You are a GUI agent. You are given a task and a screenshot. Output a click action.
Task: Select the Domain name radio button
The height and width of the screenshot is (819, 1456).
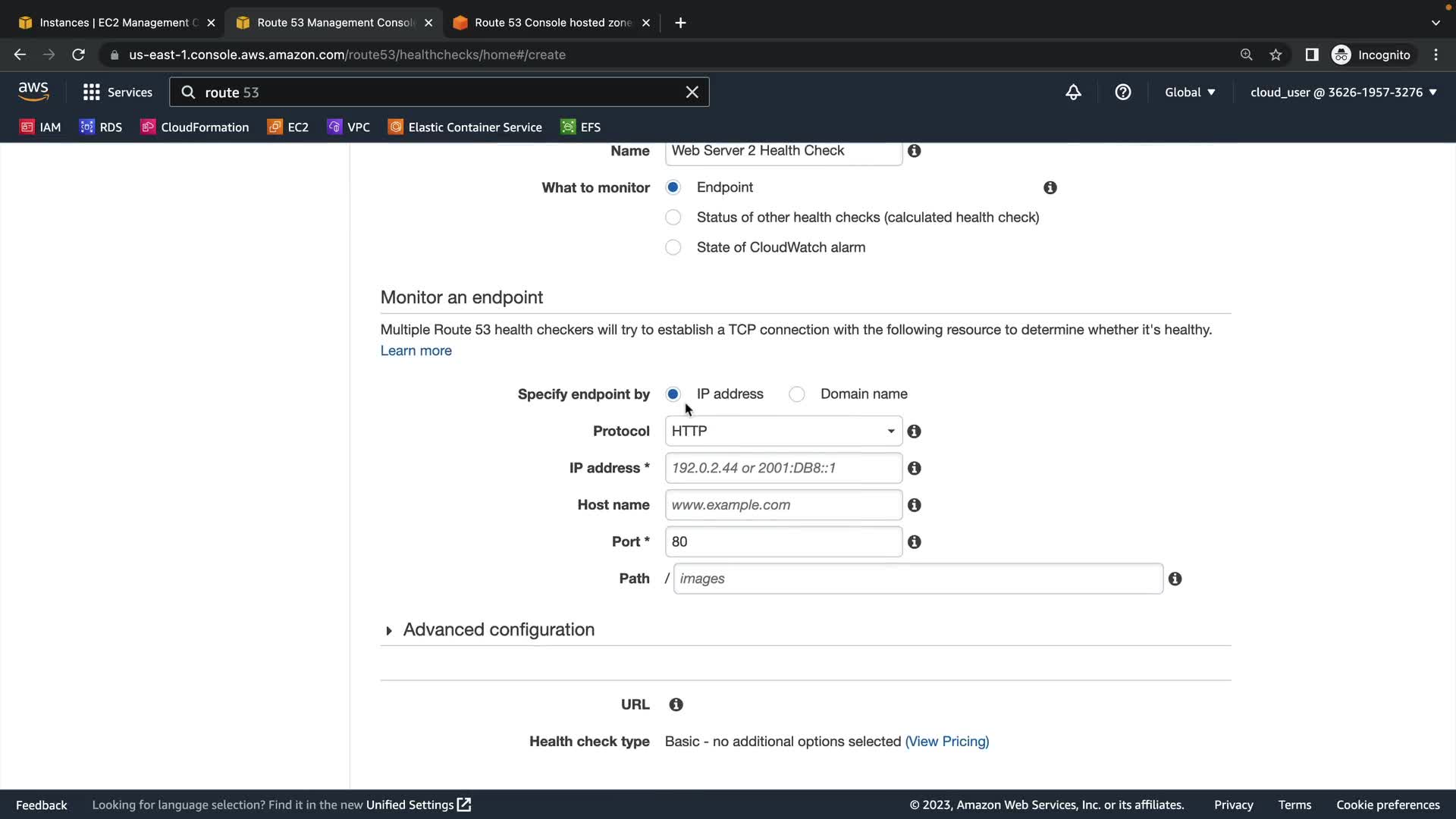click(x=796, y=394)
